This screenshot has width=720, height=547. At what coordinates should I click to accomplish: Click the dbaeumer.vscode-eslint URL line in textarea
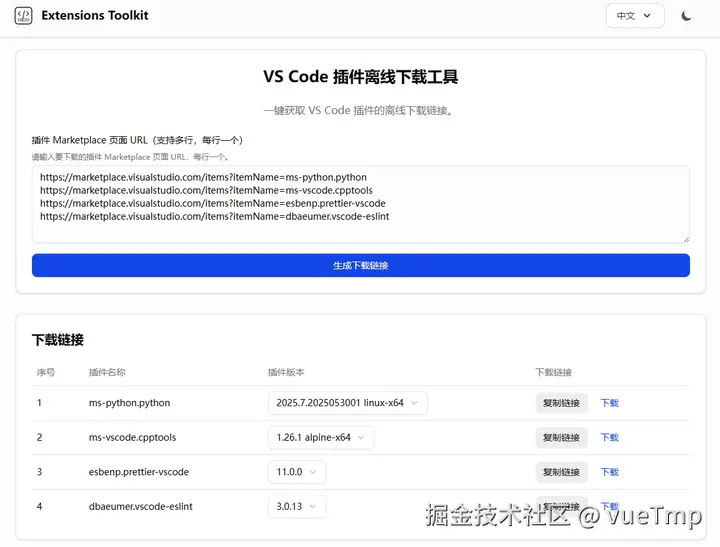(x=214, y=216)
